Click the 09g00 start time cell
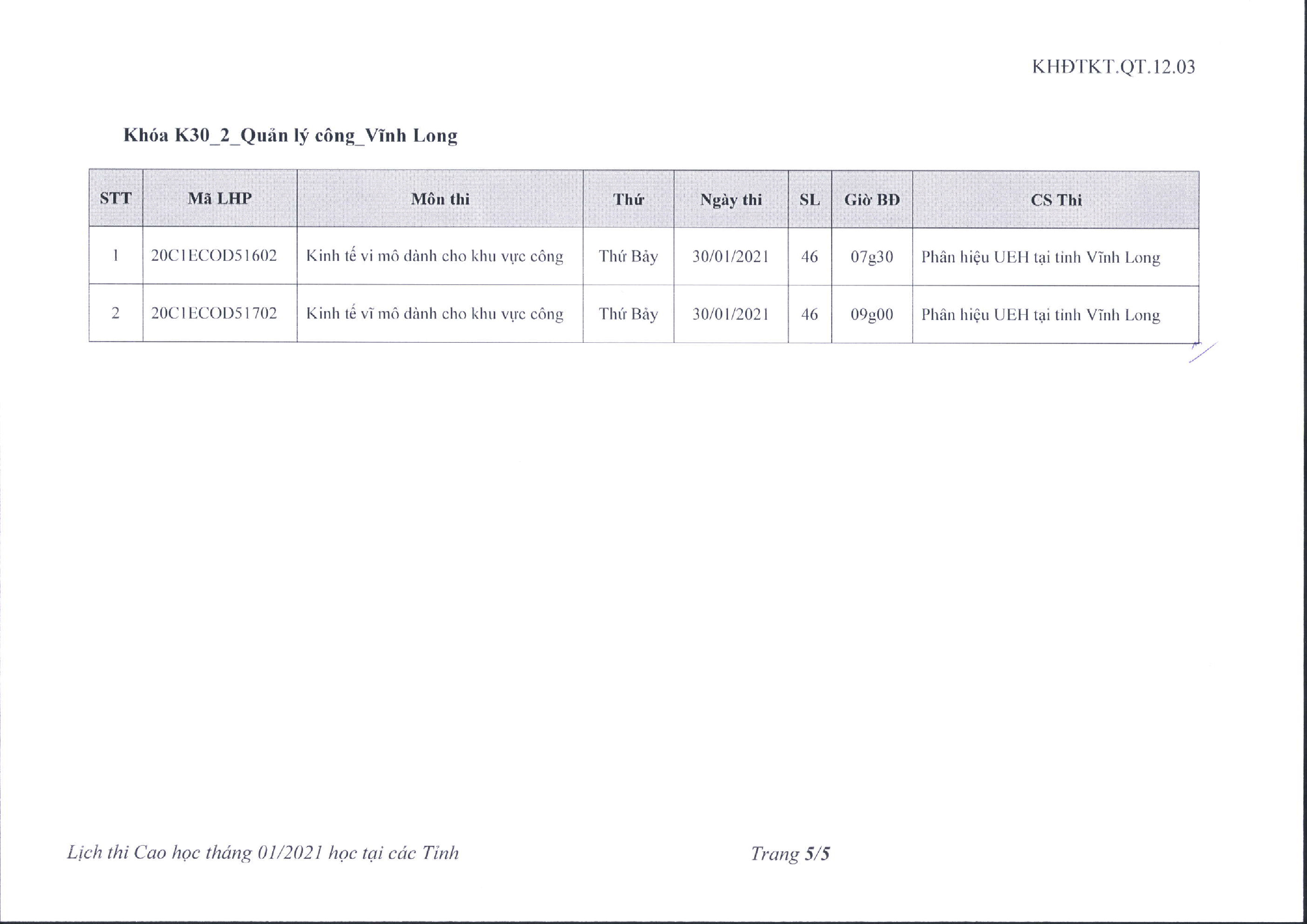Screen dimensions: 1307x924 pos(871,314)
